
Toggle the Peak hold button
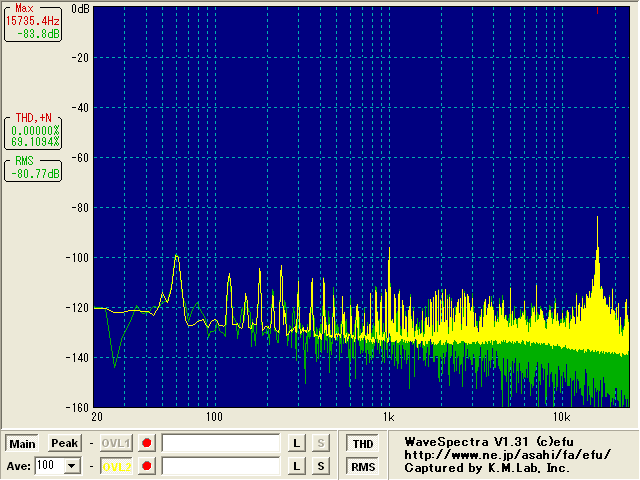(64, 443)
